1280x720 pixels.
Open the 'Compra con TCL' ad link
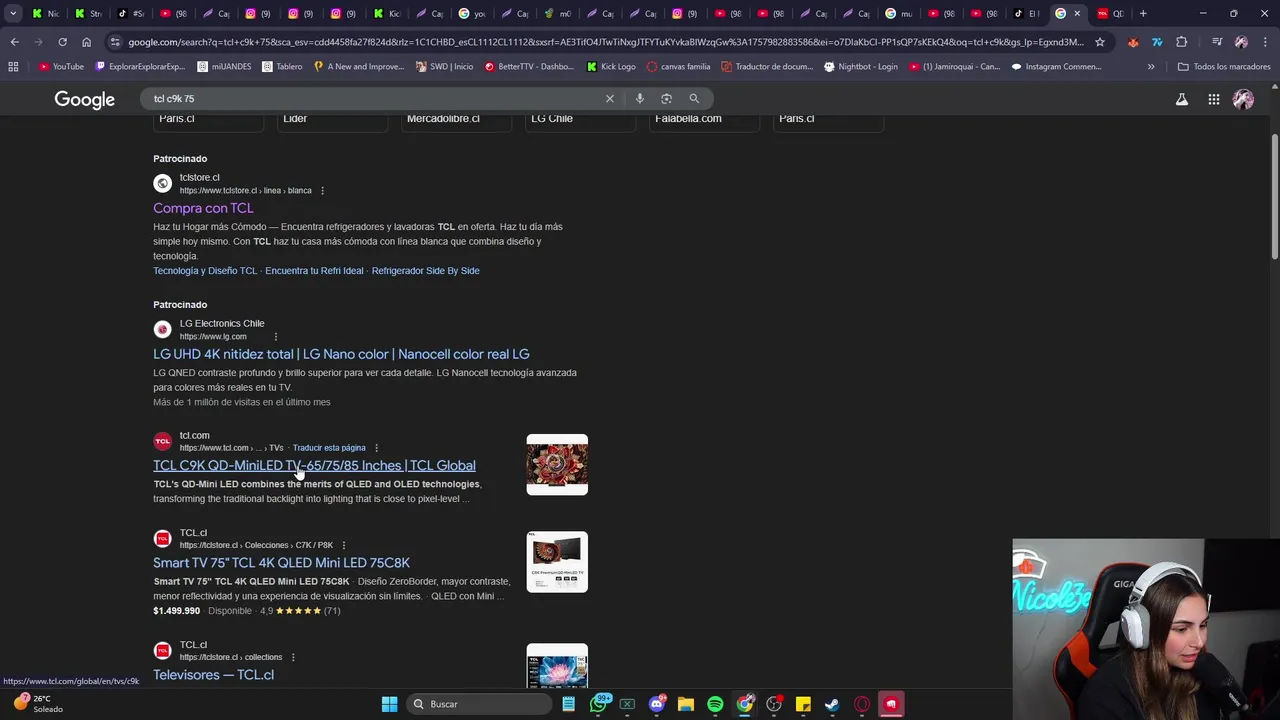(x=203, y=208)
